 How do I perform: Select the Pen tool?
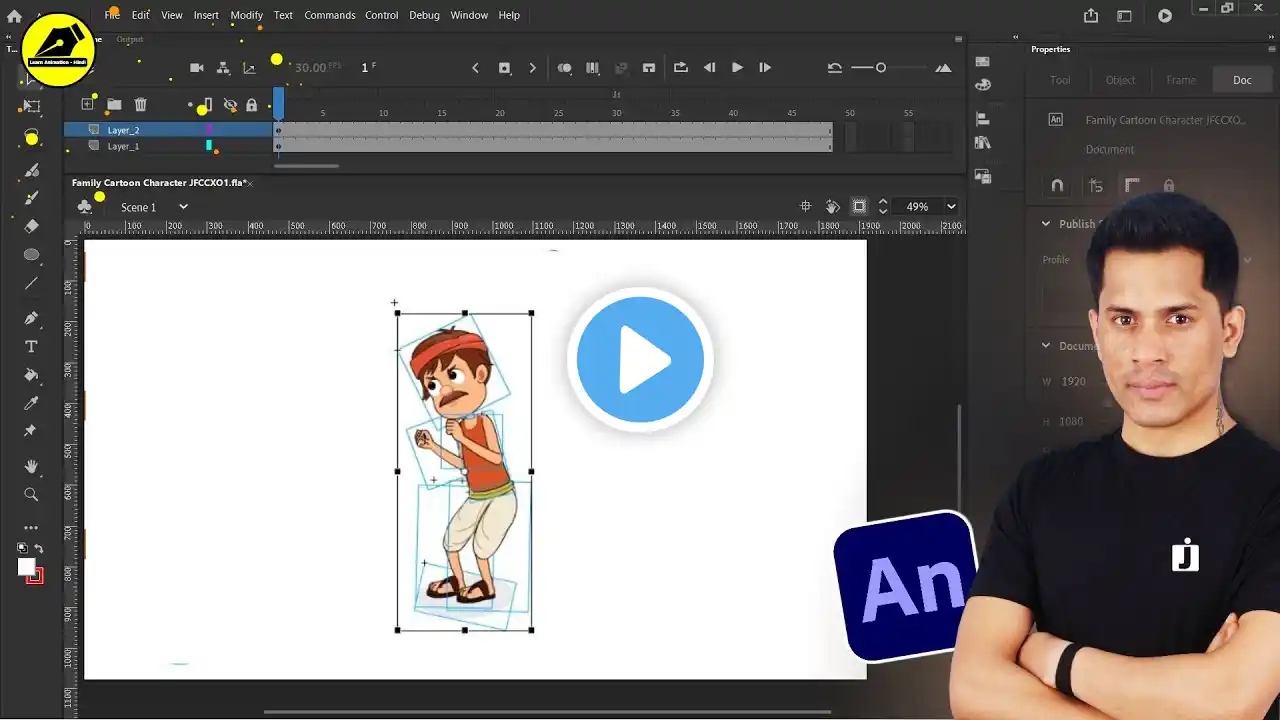tap(31, 318)
